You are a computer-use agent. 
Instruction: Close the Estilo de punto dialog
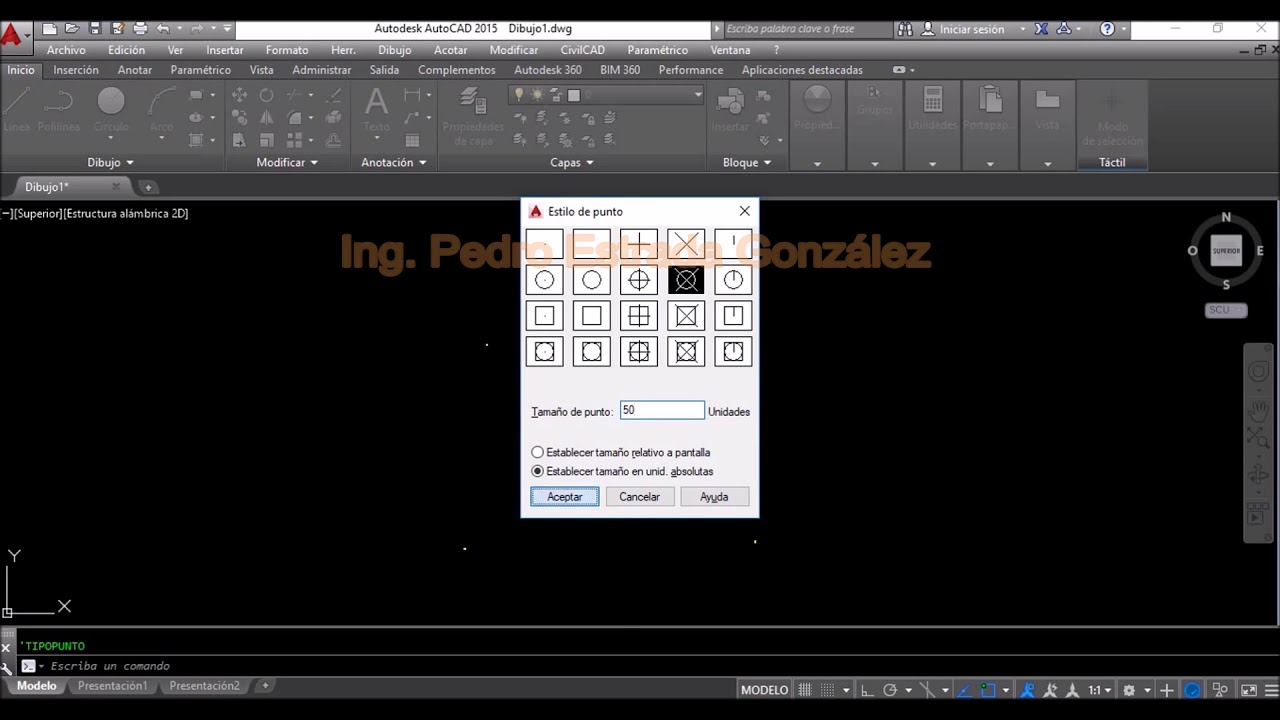[x=744, y=211]
